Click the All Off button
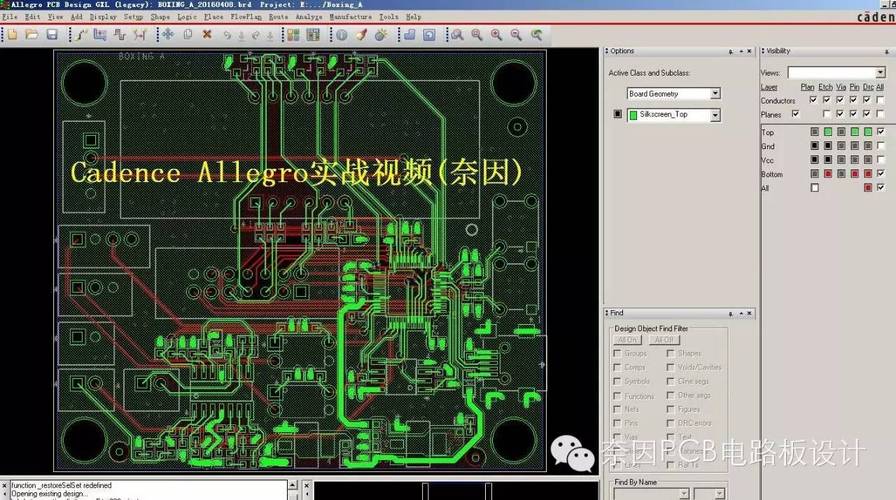Viewport: 896px width, 500px height. pyautogui.click(x=663, y=340)
